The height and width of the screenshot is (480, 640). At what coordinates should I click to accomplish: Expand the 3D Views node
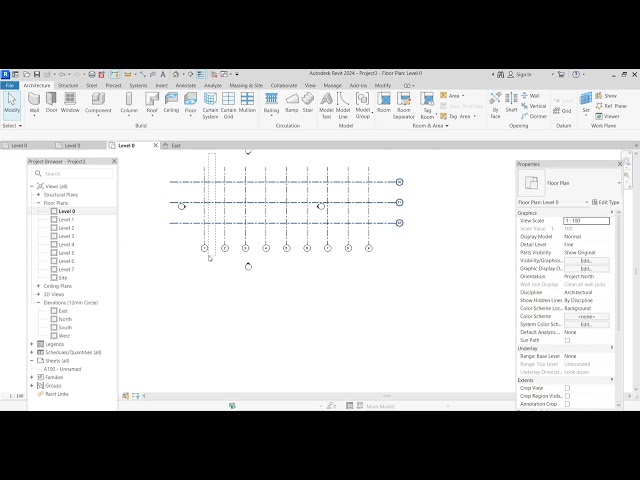pyautogui.click(x=38, y=294)
